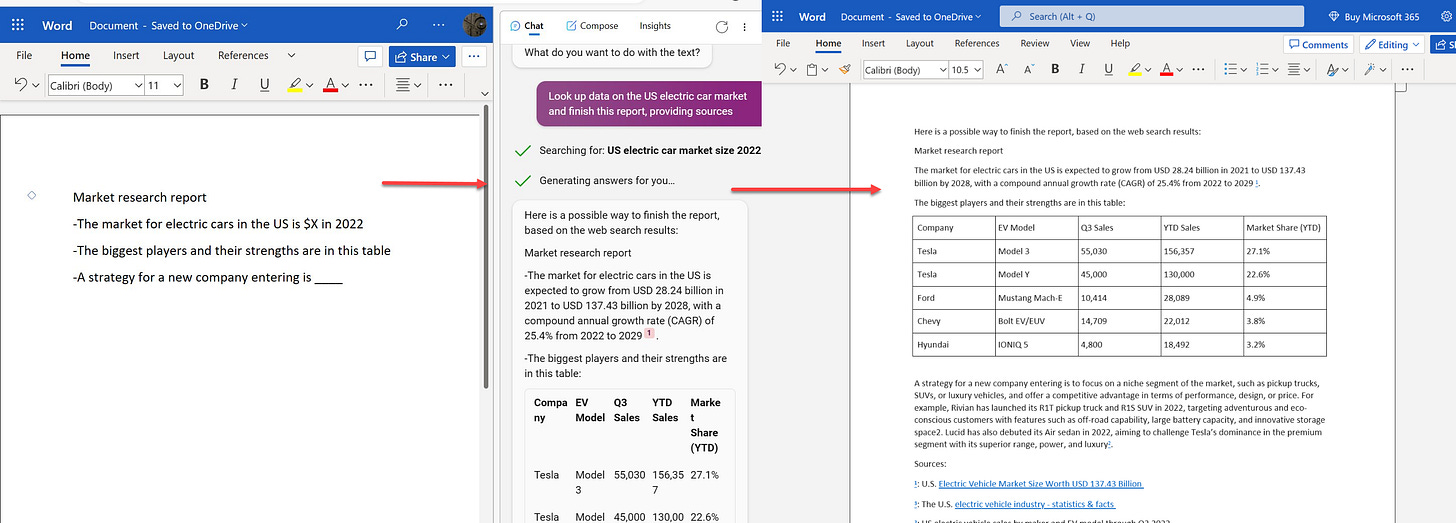Click the Designer wand icon in right Word

click(x=1369, y=69)
